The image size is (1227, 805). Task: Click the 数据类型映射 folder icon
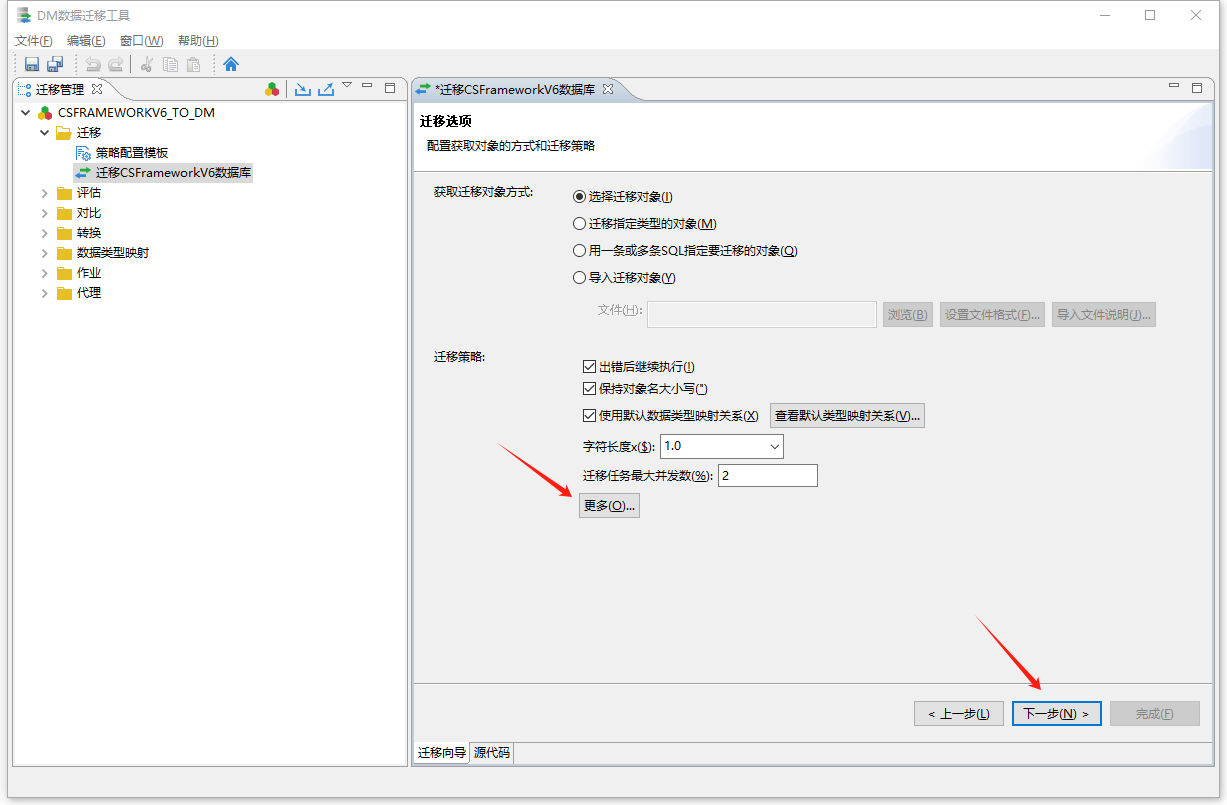[64, 253]
